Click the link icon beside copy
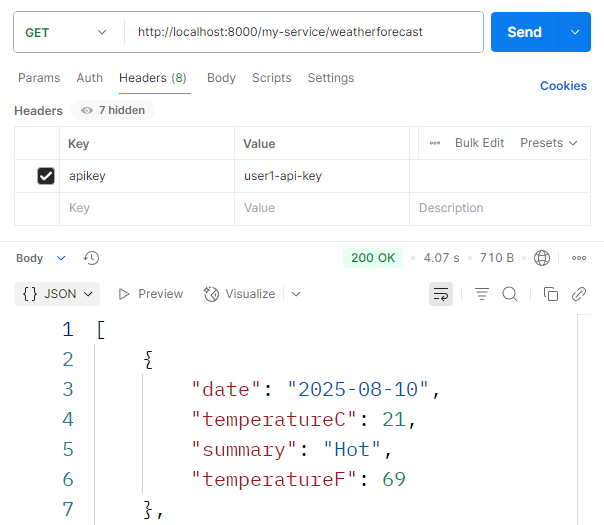This screenshot has height=525, width=604. (578, 294)
